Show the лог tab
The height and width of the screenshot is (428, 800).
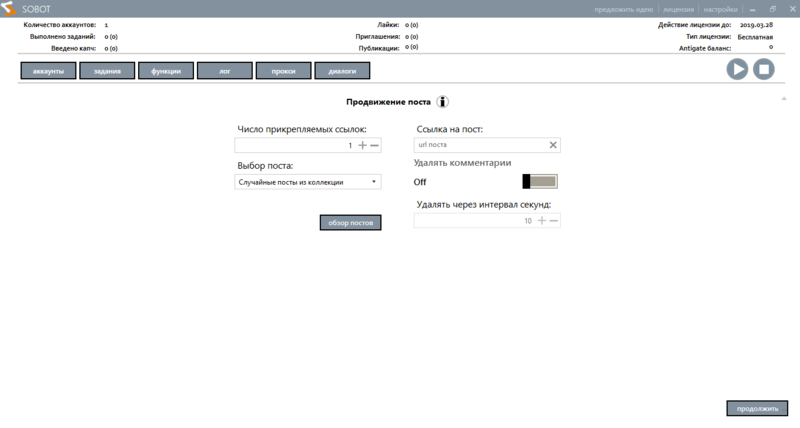[x=224, y=71]
